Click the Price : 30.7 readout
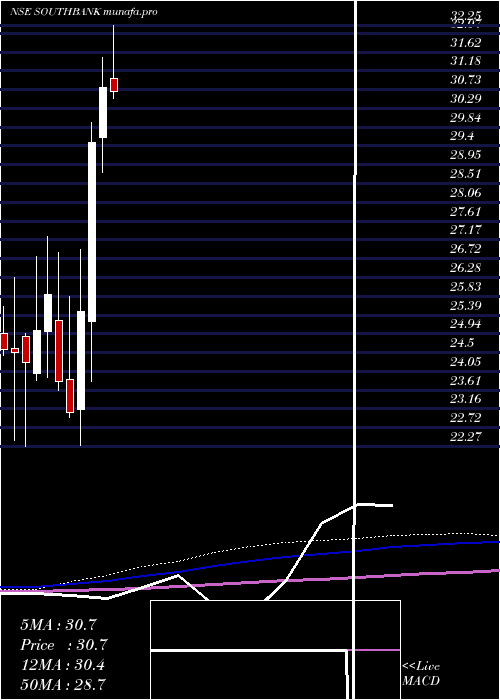This screenshot has width=500, height=700. click(64, 645)
